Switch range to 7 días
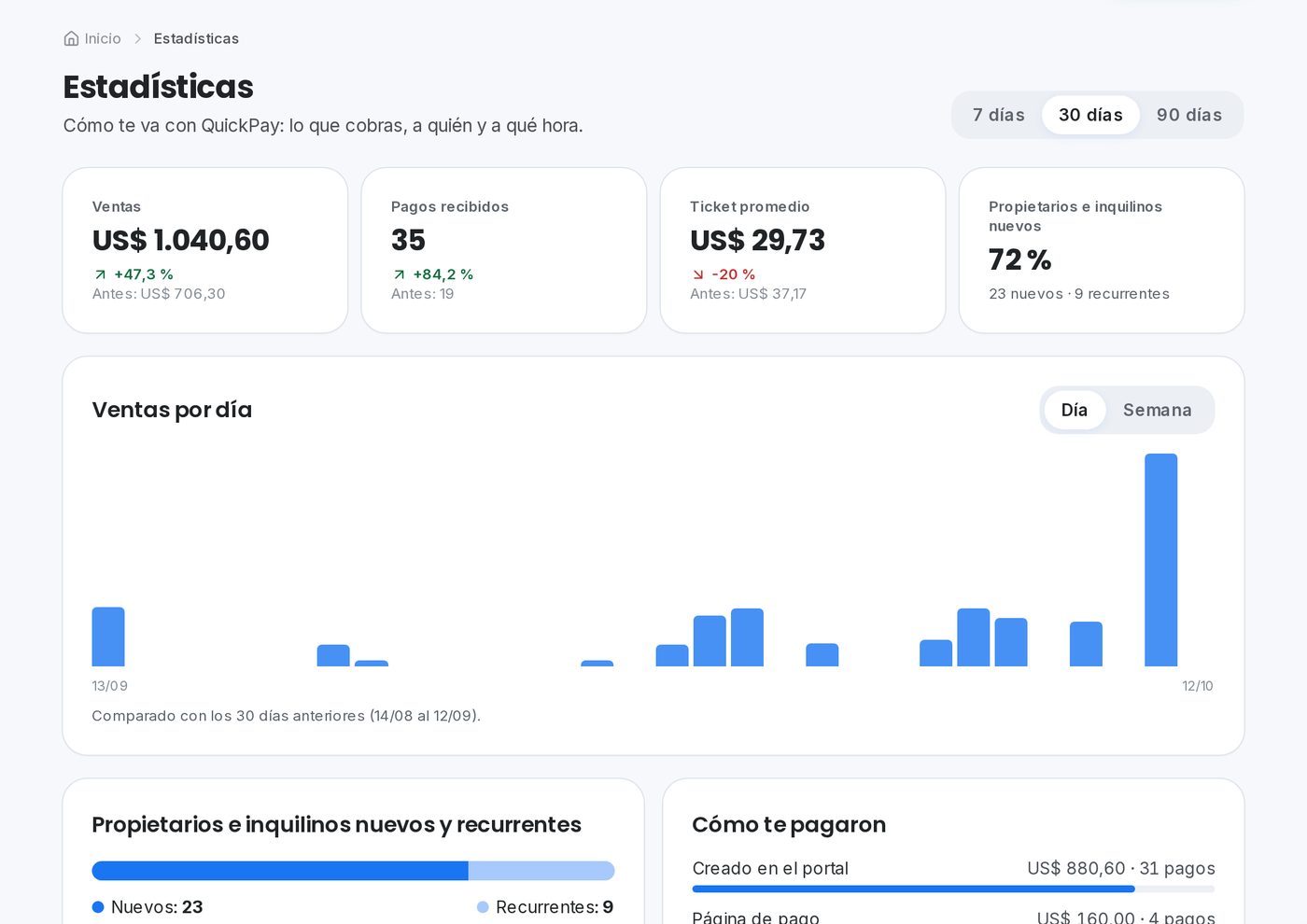 (x=999, y=115)
